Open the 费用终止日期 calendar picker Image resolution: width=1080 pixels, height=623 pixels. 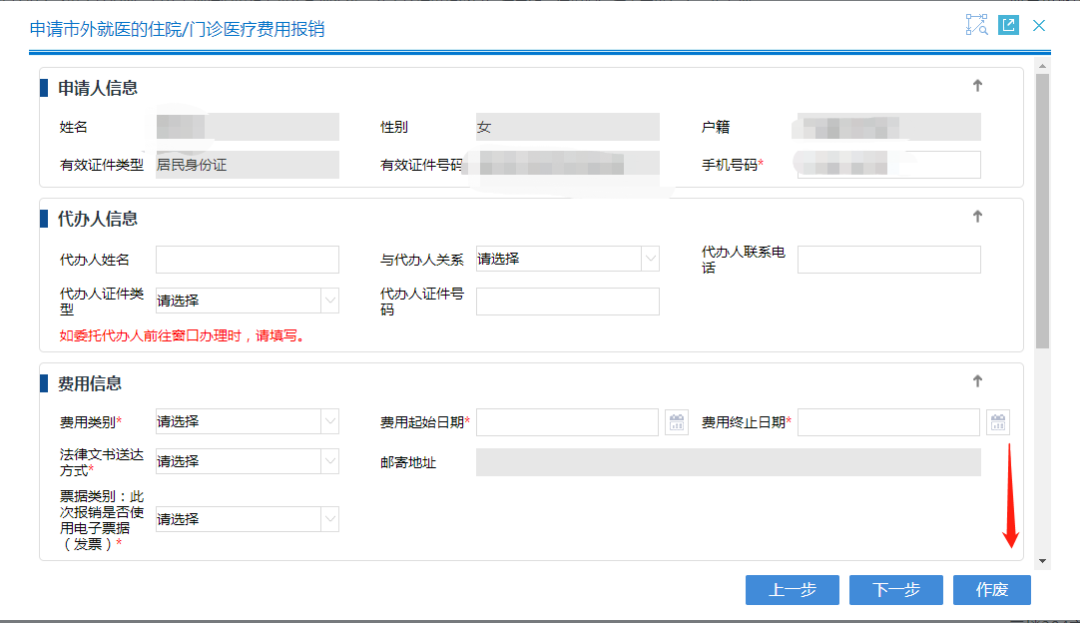pos(997,421)
